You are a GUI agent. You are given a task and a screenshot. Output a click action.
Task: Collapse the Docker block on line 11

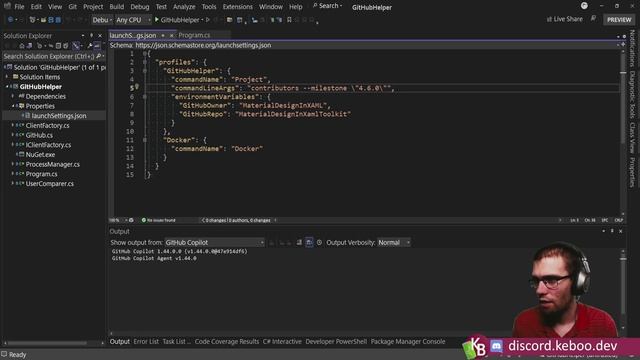click(145, 140)
